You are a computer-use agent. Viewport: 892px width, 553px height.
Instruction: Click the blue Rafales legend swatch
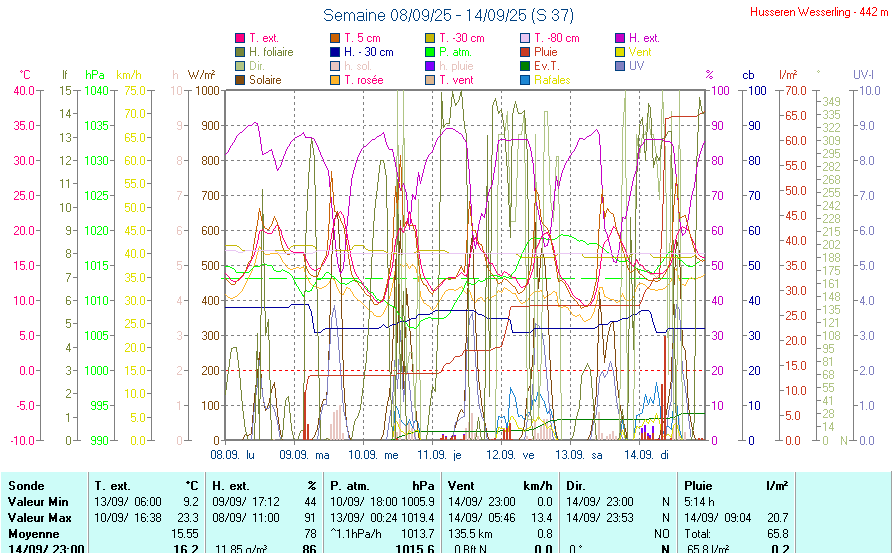[x=525, y=80]
